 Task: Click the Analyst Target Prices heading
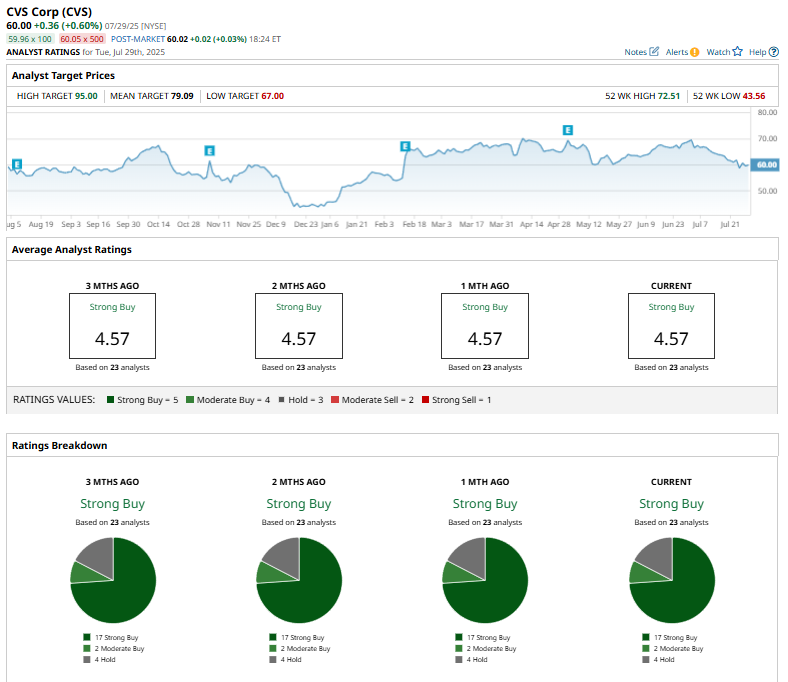[63, 75]
